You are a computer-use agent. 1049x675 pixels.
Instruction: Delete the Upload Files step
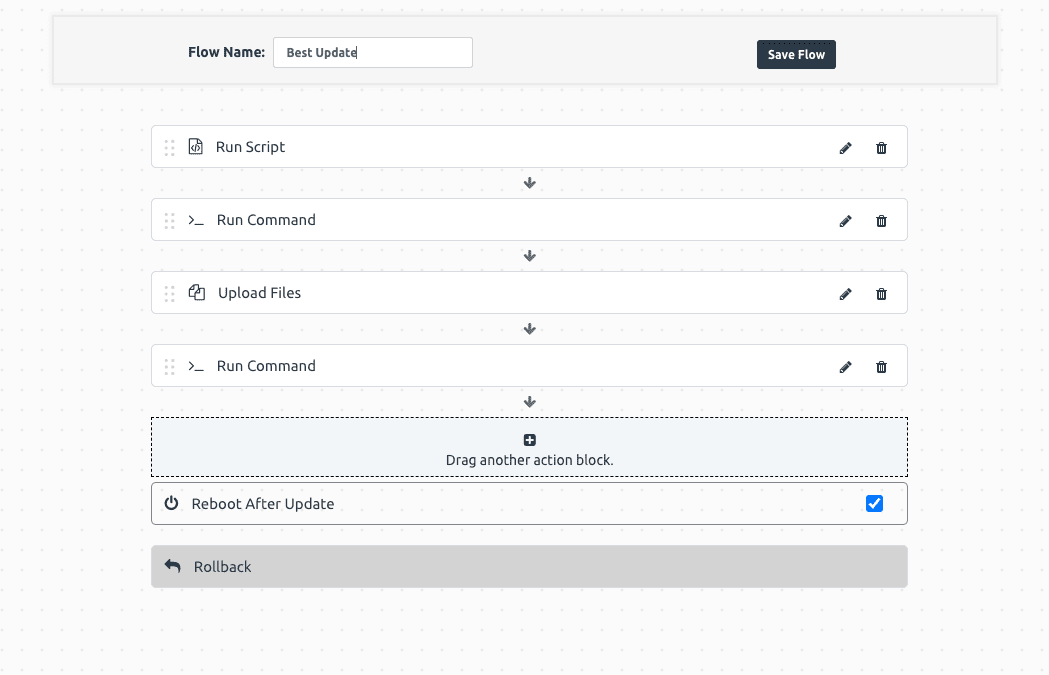pyautogui.click(x=881, y=294)
